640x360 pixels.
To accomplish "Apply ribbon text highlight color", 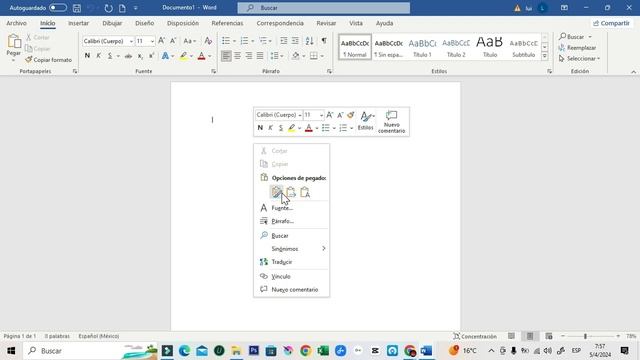I will pyautogui.click(x=184, y=56).
